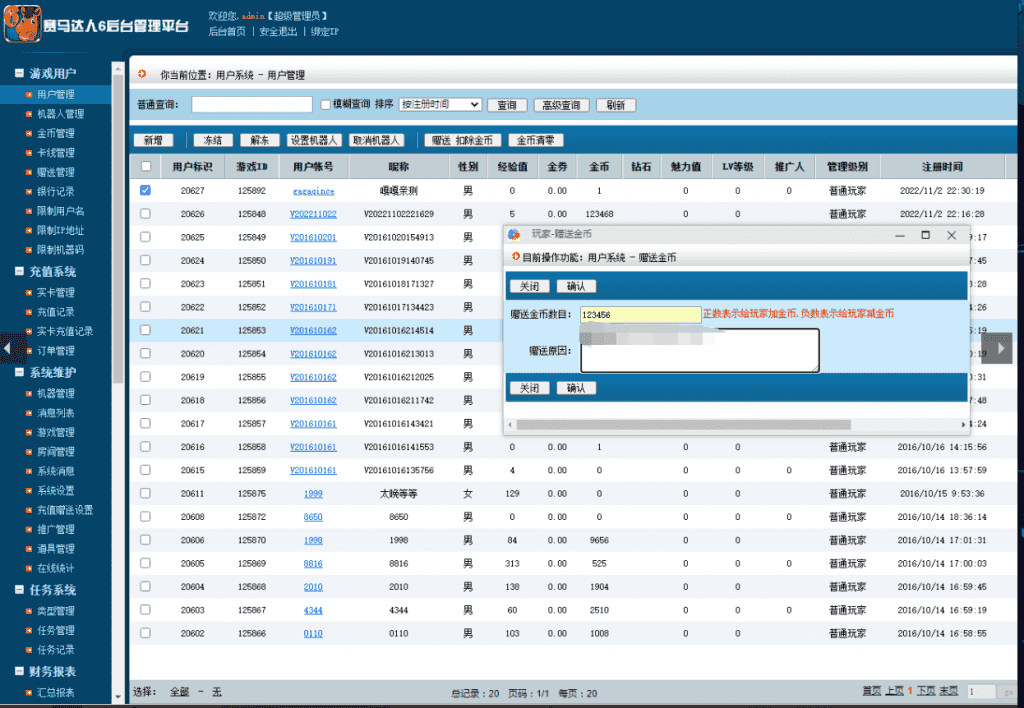Open 限制IP地址 in the sidebar
Image resolution: width=1024 pixels, height=708 pixels.
[x=60, y=230]
